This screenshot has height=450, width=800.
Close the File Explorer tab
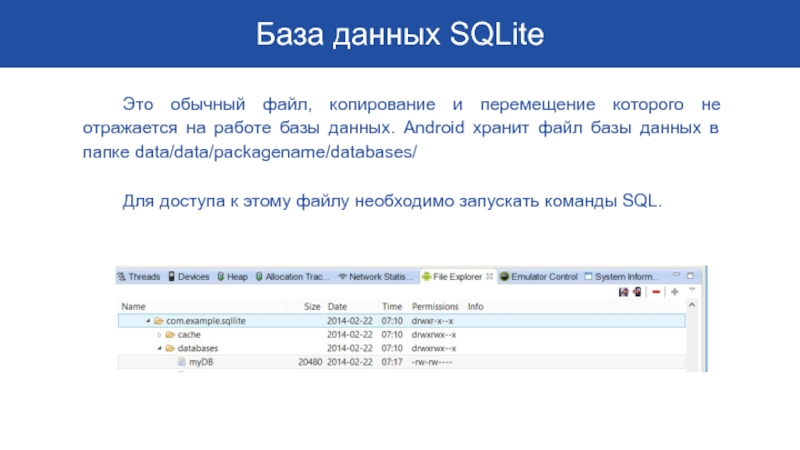[x=489, y=276]
